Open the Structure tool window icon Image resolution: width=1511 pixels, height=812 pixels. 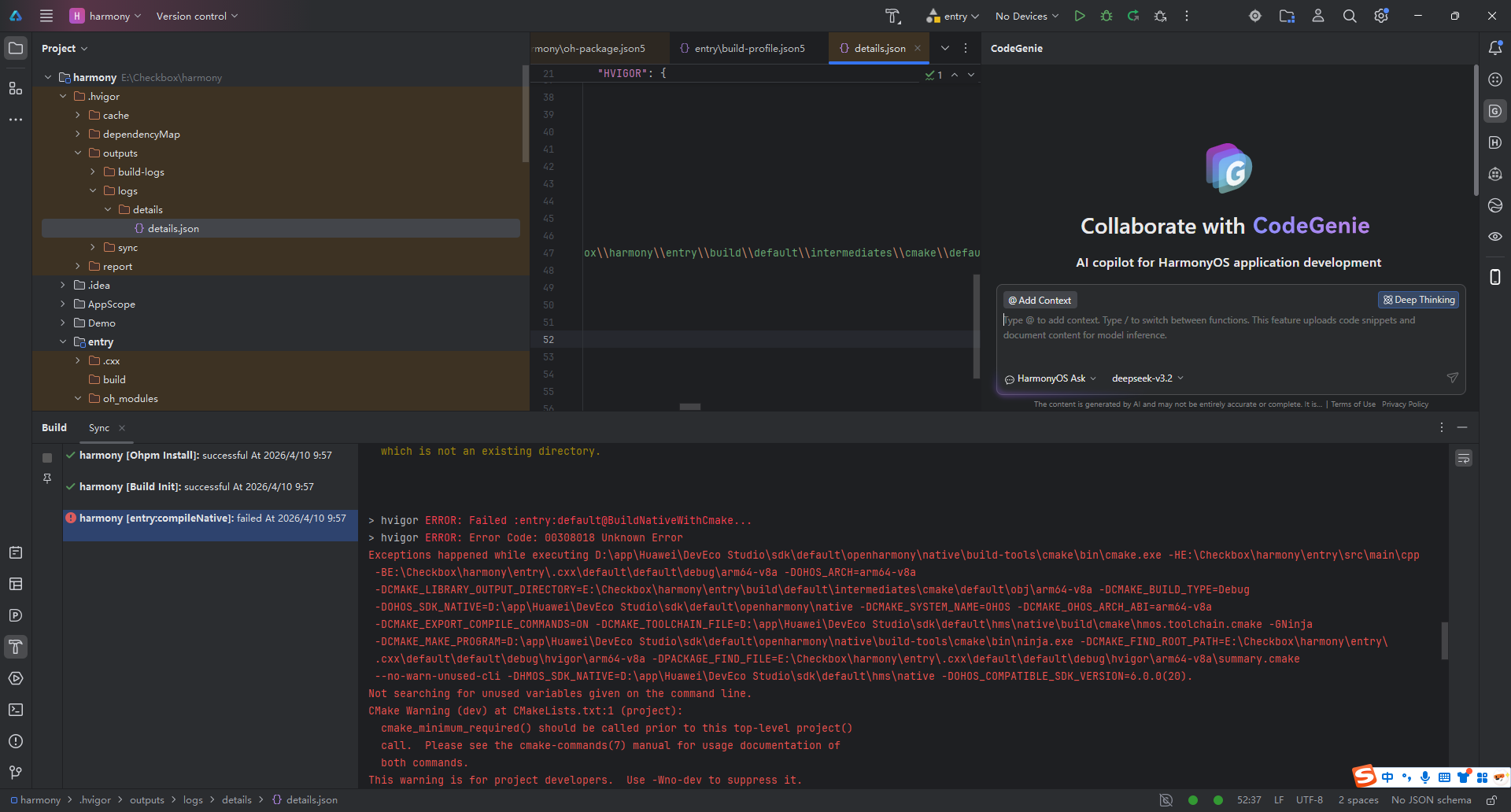click(16, 88)
